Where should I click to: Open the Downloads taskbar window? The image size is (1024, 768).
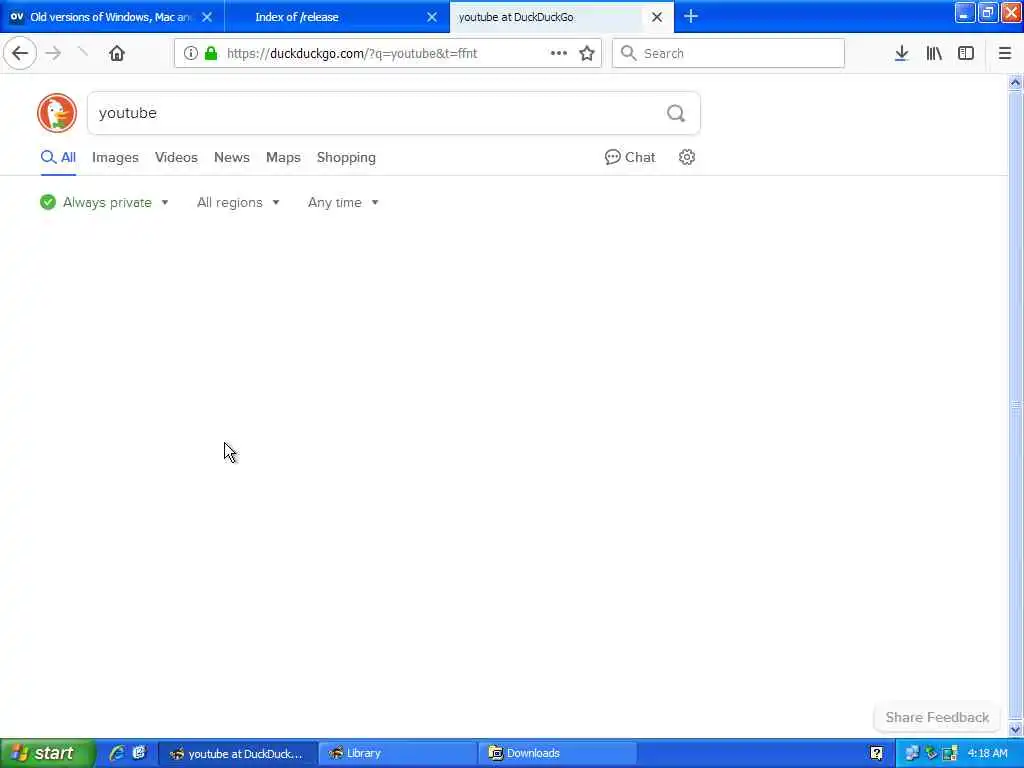click(x=557, y=754)
